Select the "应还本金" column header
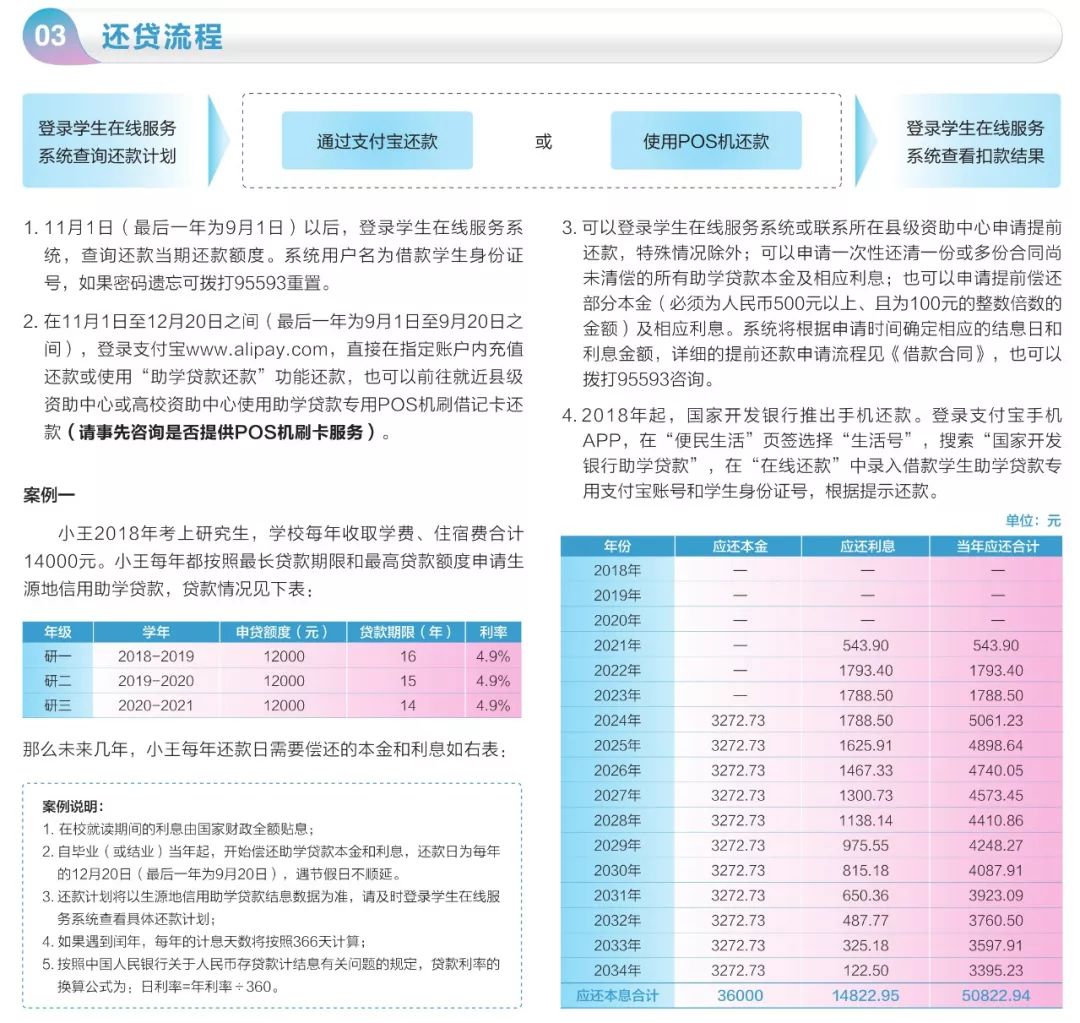Viewport: 1080px width, 1023px height. [x=739, y=546]
